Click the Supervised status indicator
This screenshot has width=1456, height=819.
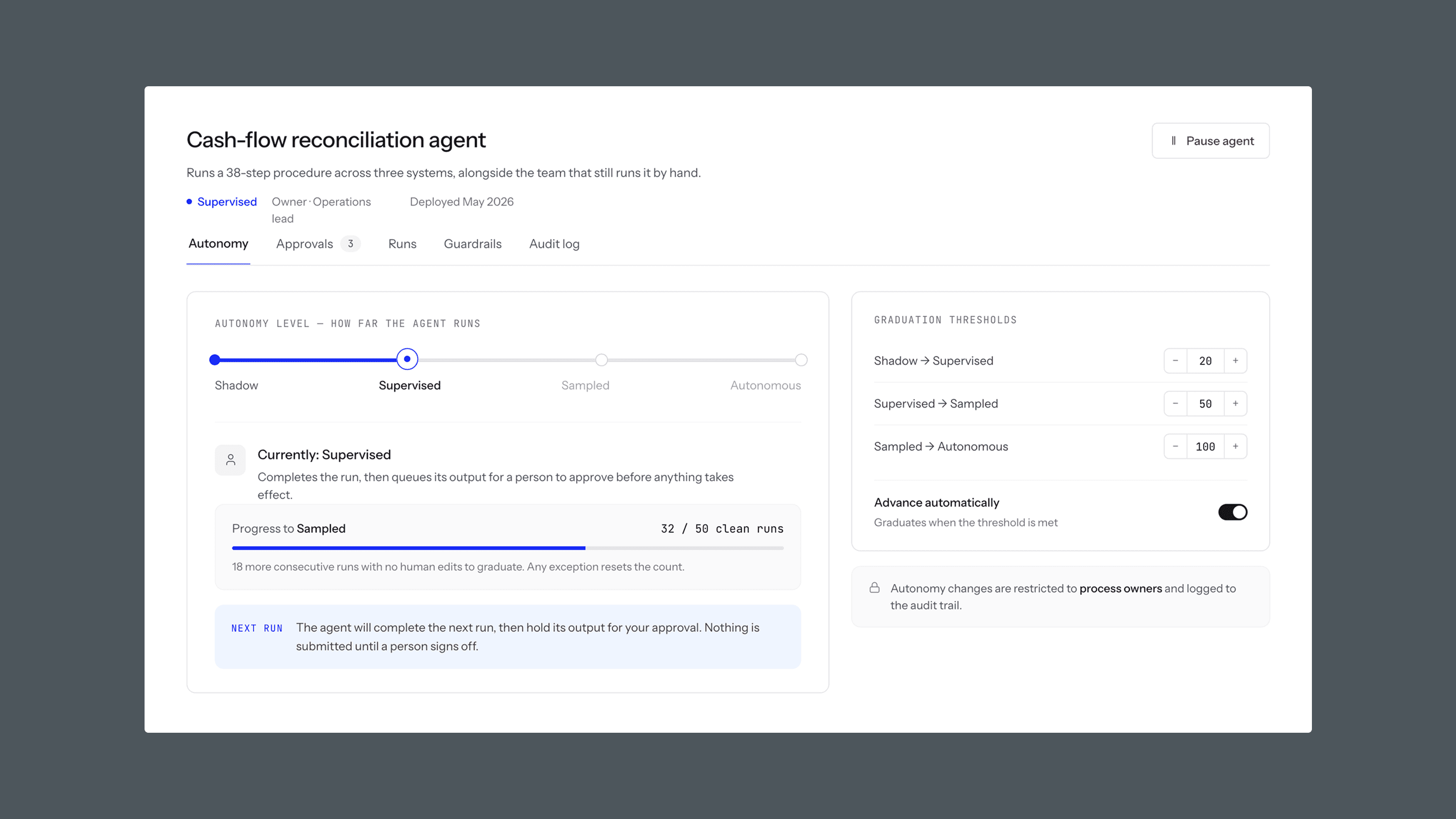(221, 202)
